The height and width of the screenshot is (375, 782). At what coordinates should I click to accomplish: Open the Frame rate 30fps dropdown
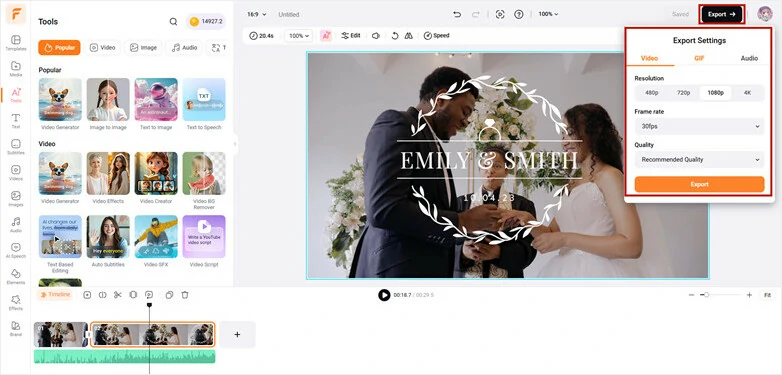(699, 126)
